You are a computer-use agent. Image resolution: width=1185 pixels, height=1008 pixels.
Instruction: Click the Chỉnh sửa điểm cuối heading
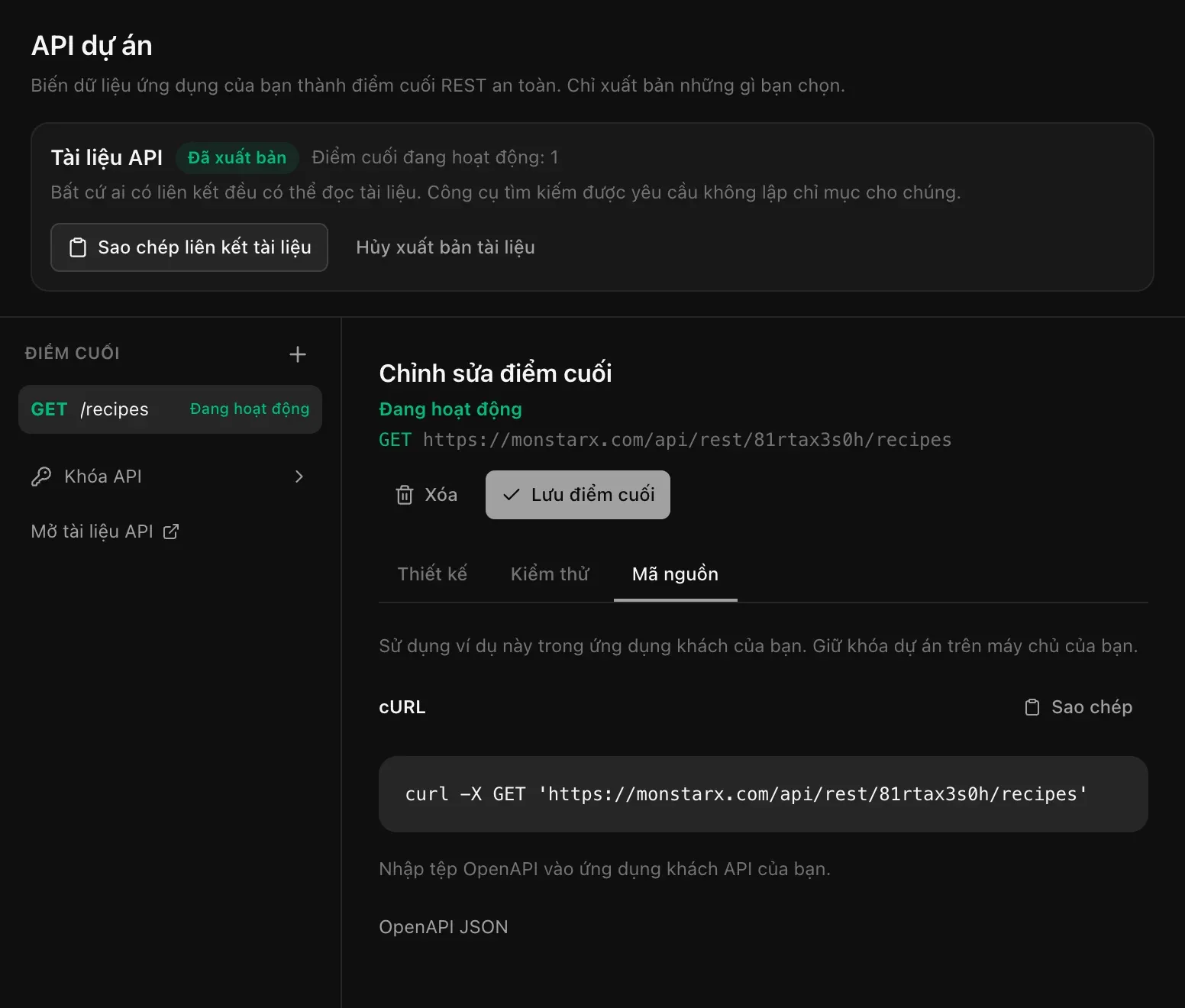pos(496,373)
